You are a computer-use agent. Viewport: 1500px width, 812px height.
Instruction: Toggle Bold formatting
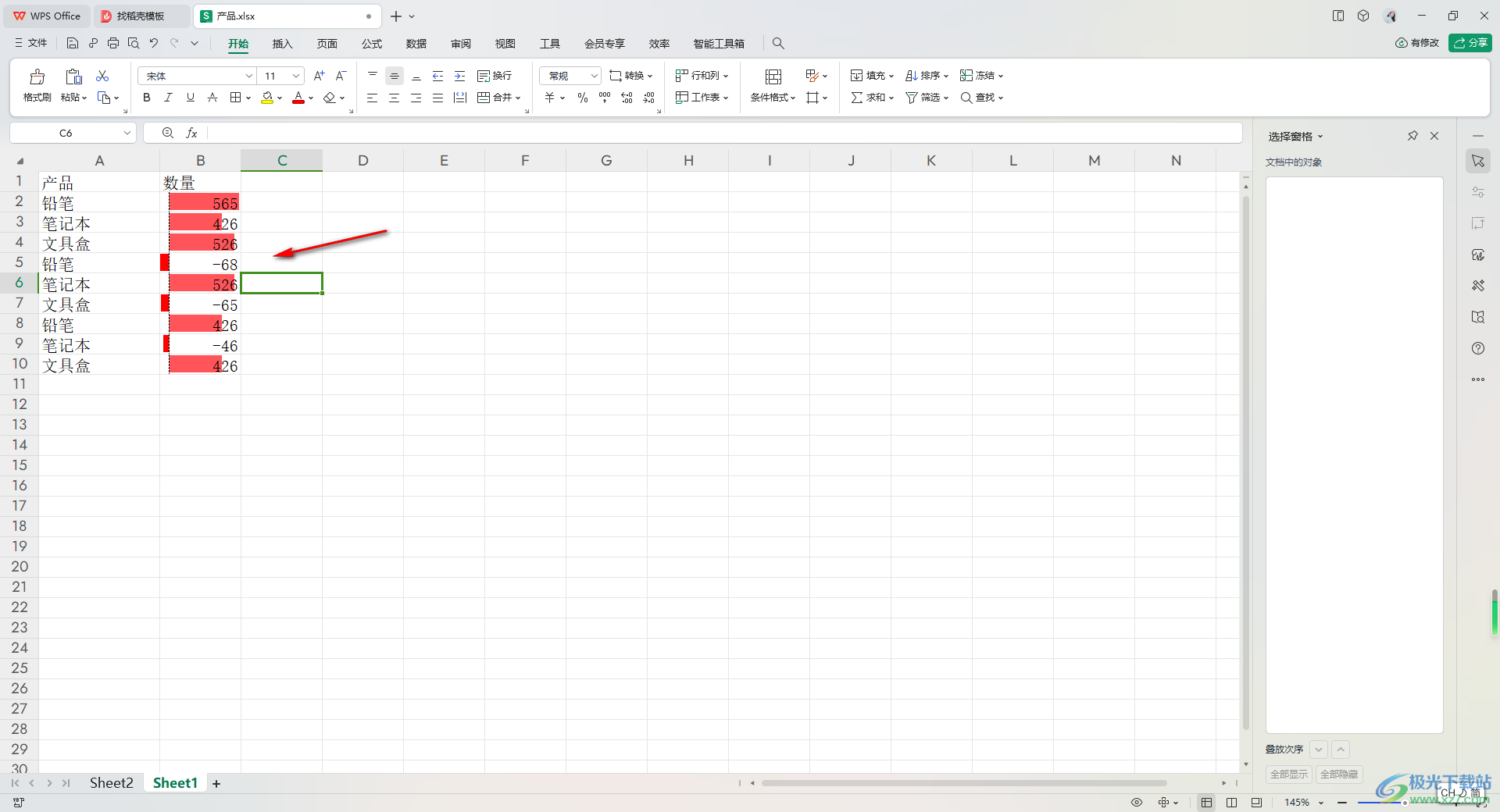point(147,98)
